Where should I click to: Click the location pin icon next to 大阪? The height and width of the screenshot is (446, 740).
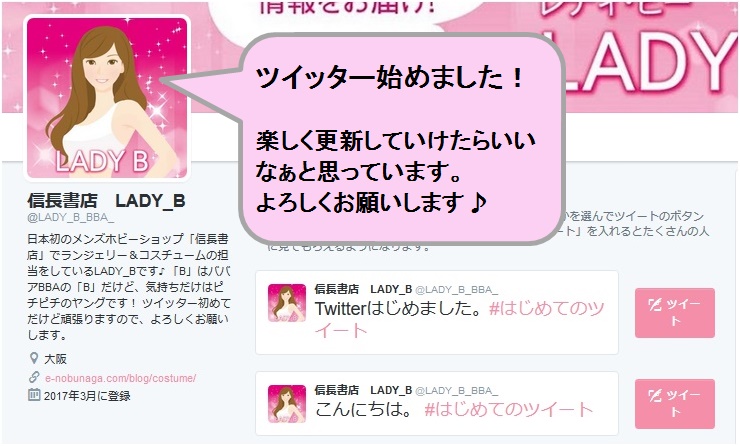tap(34, 358)
